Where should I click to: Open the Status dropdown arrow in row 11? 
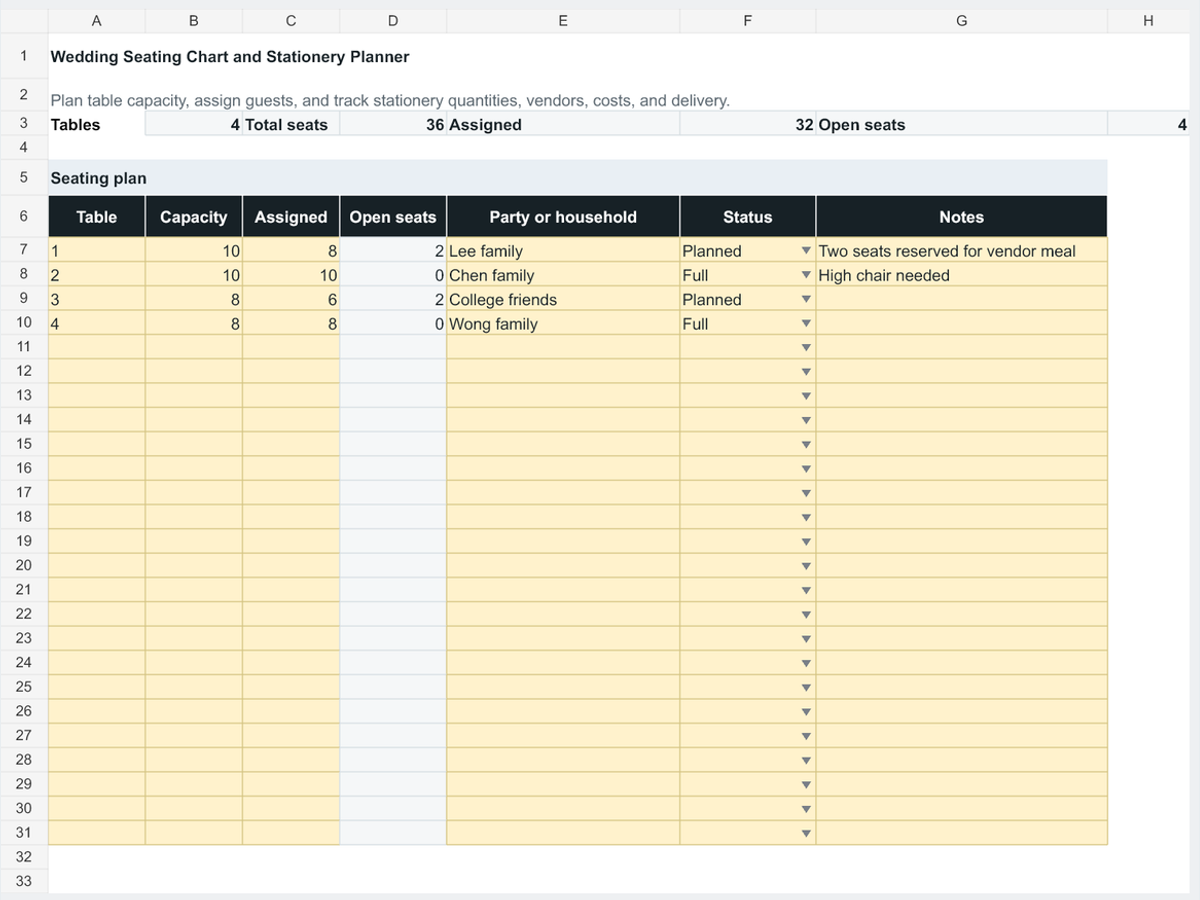coord(806,348)
